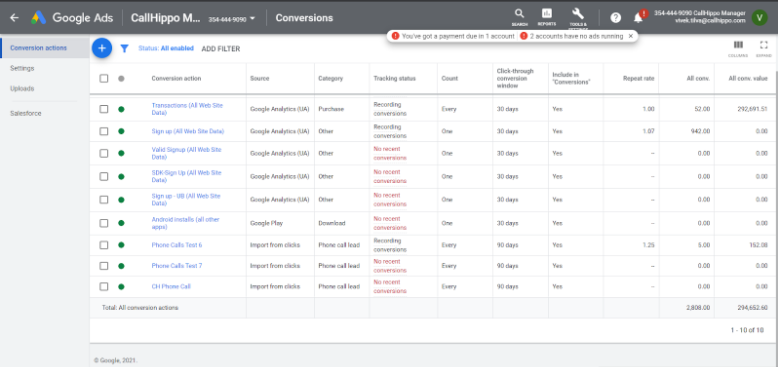This screenshot has height=367, width=778.
Task: Open the Help question mark icon
Action: 616,18
